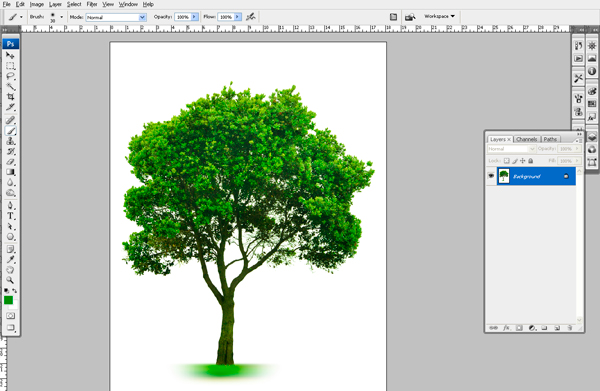
Task: Select the Clone Stamp tool
Action: pyautogui.click(x=10, y=141)
